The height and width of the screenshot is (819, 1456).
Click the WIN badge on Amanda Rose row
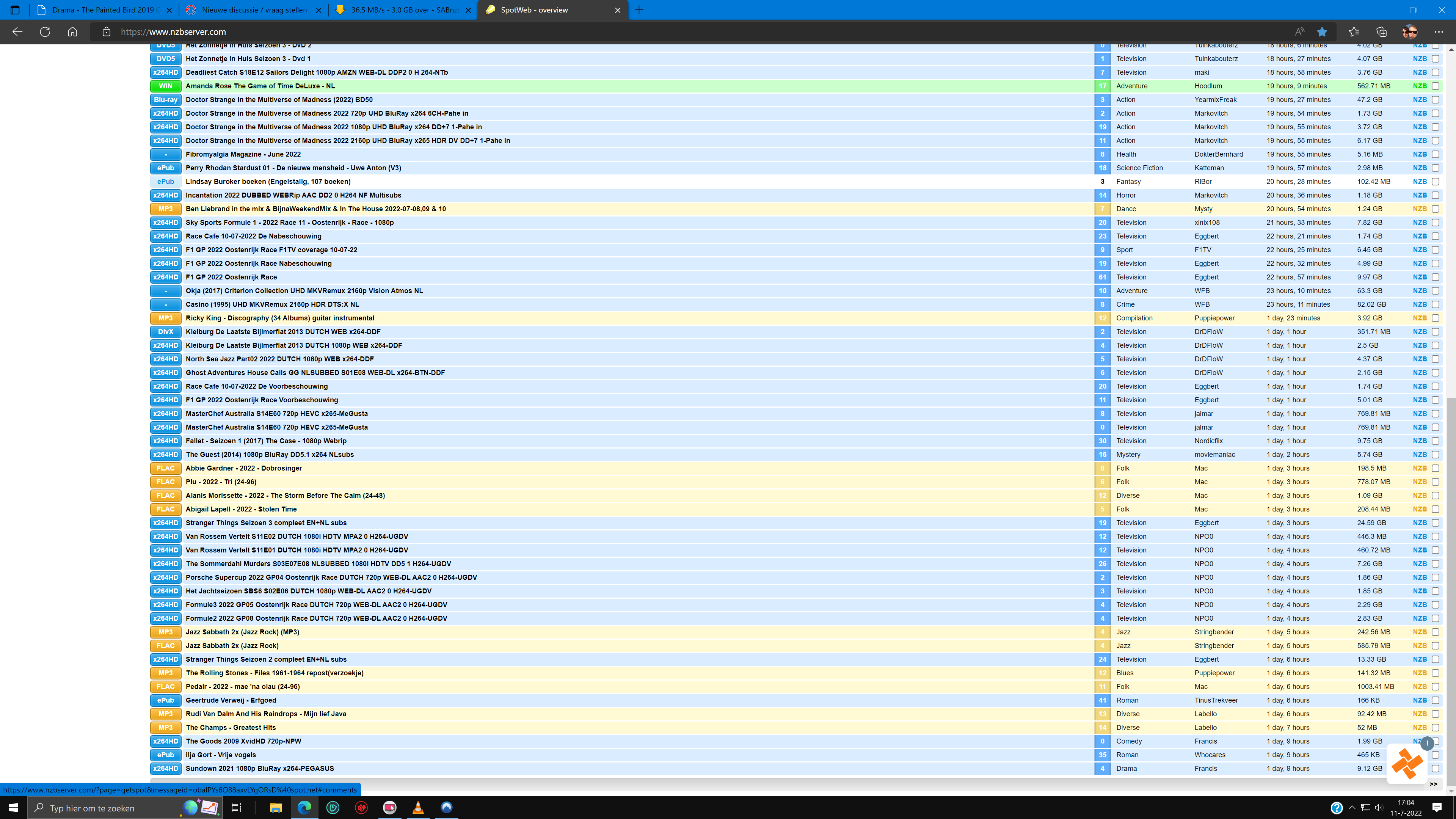pyautogui.click(x=166, y=86)
